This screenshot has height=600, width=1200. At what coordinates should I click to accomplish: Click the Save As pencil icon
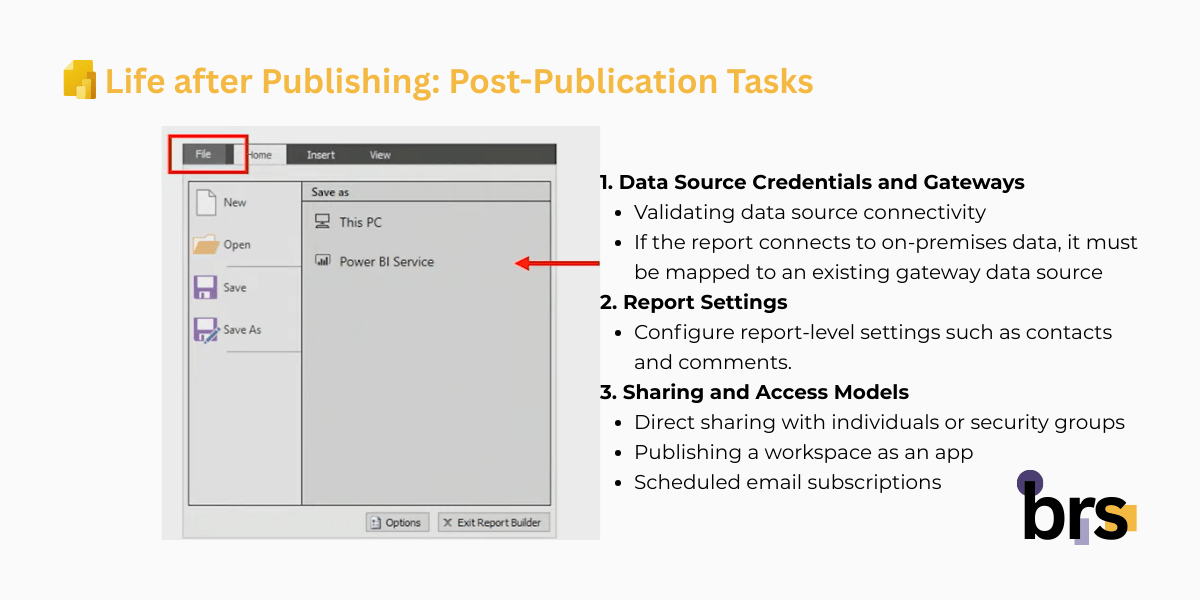[x=206, y=330]
